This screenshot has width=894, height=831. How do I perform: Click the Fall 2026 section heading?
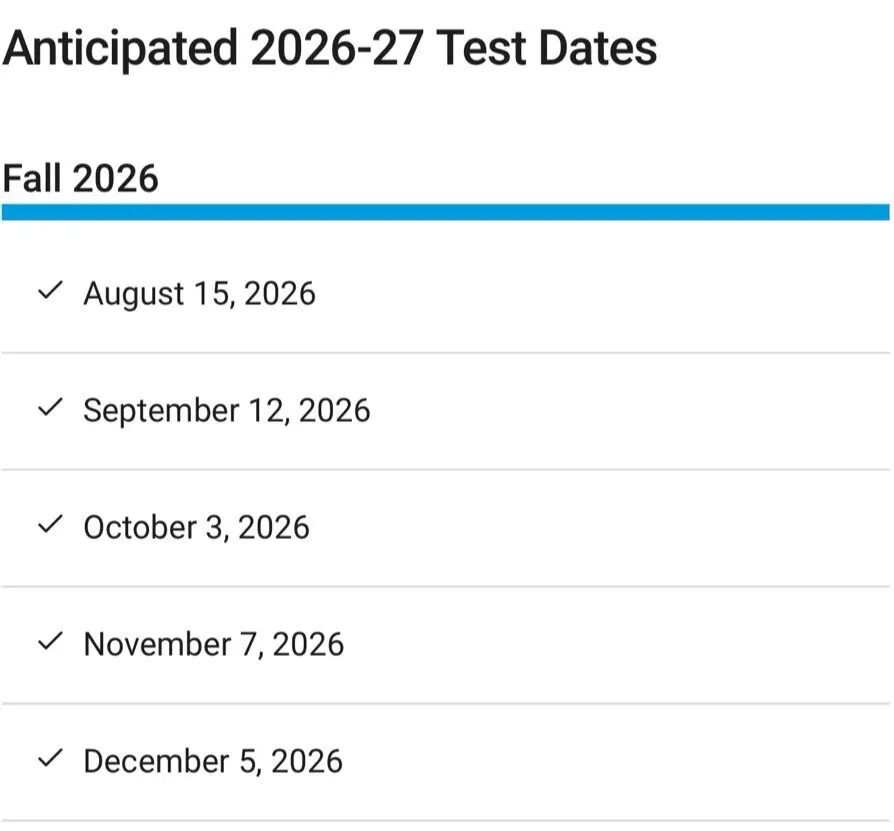[80, 179]
